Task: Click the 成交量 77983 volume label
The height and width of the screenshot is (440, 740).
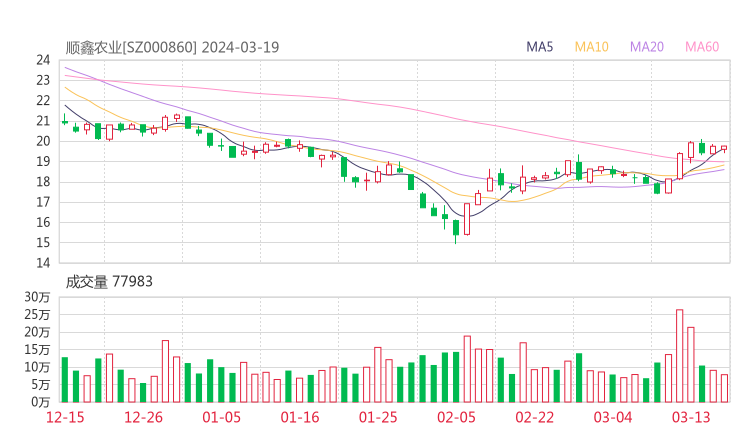Action: pos(109,282)
